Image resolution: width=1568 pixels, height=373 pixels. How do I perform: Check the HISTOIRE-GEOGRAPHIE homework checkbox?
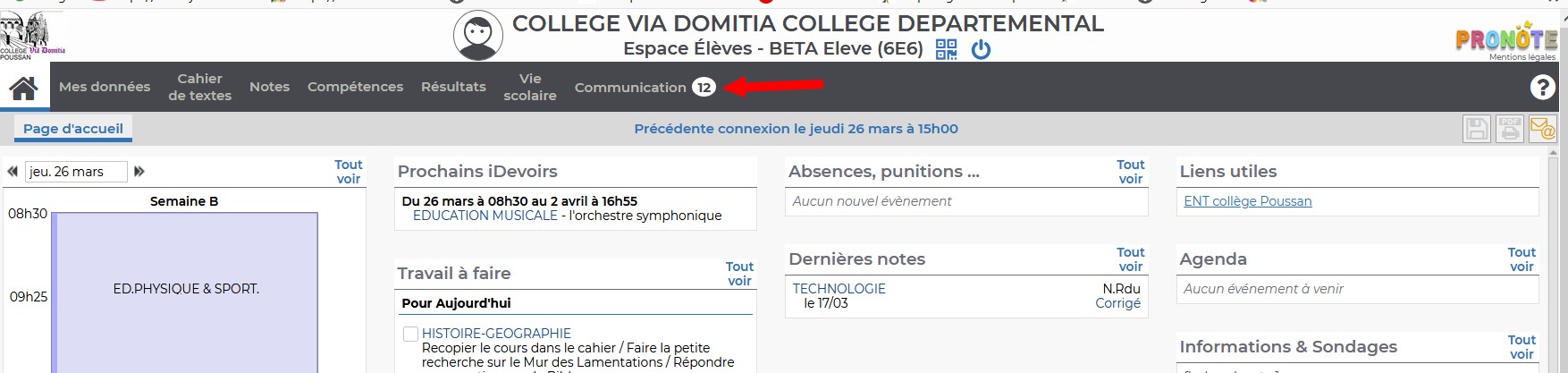coord(410,334)
